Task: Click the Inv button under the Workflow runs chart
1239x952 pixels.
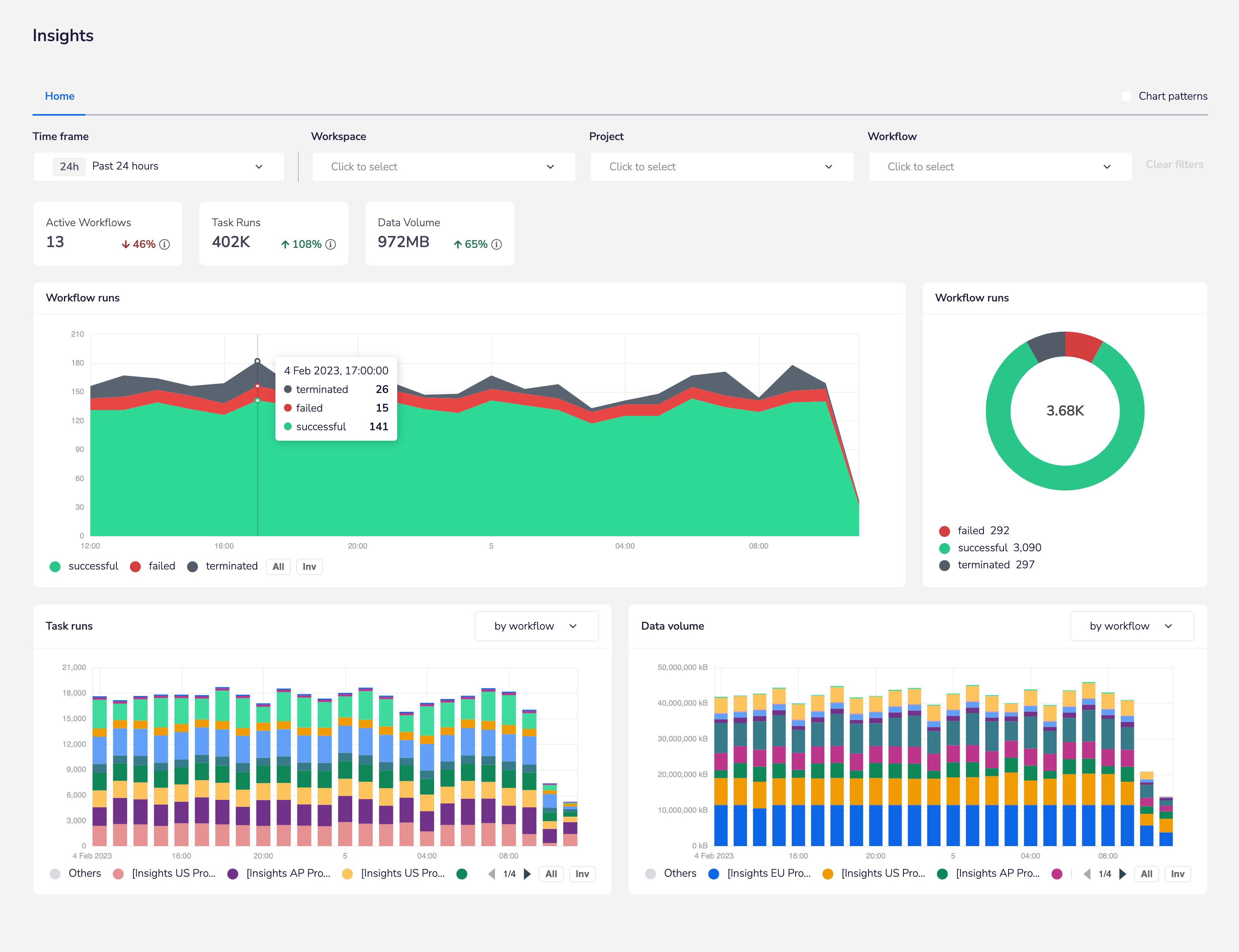Action: point(309,566)
